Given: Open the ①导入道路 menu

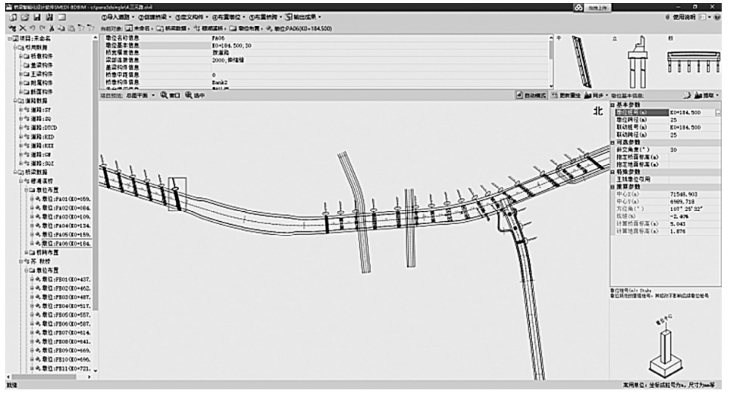Looking at the screenshot, I should 118,17.
